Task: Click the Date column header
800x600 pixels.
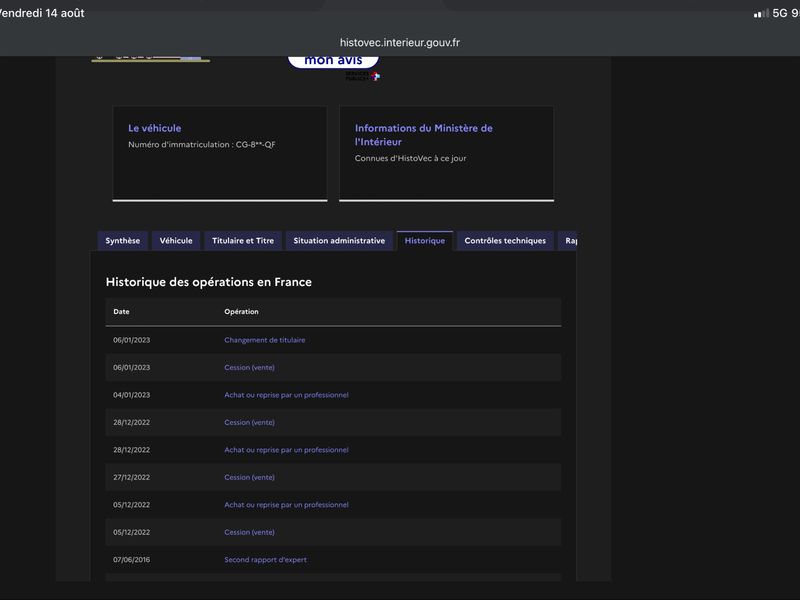Action: point(121,312)
